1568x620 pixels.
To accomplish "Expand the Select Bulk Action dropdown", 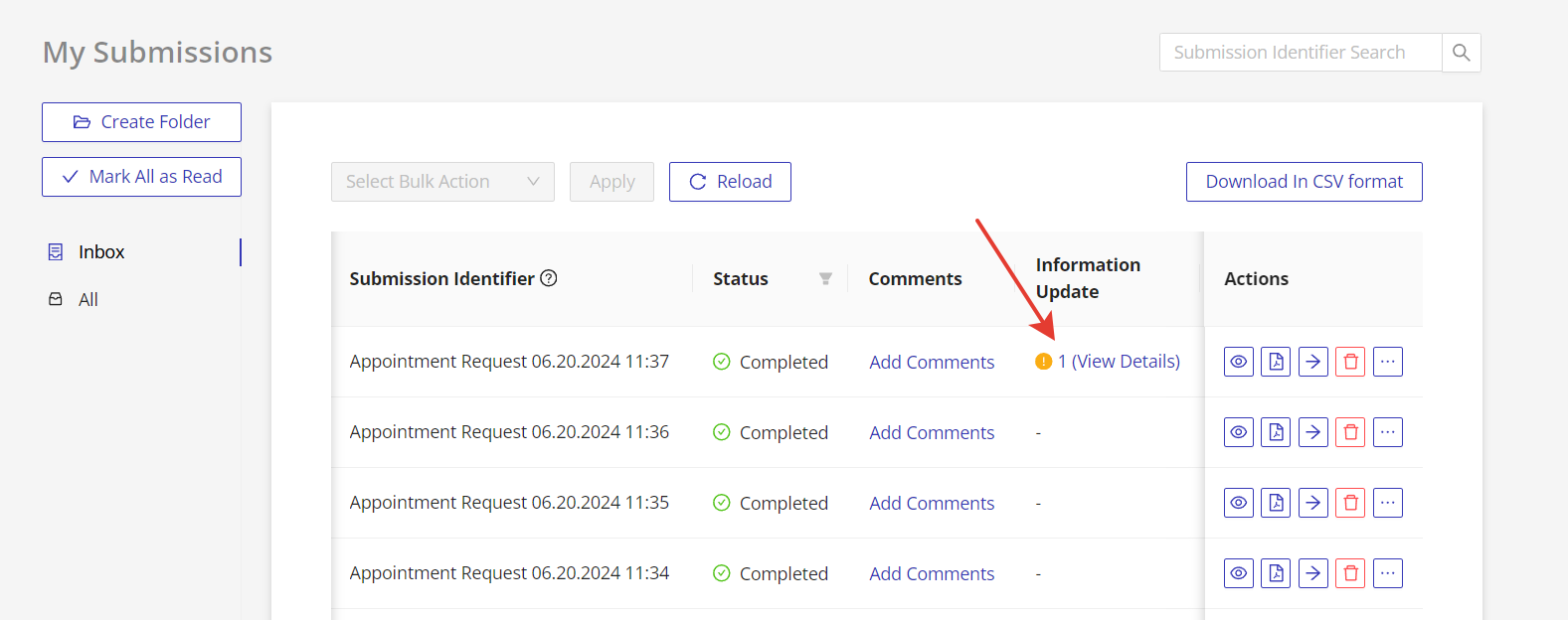I will [442, 182].
